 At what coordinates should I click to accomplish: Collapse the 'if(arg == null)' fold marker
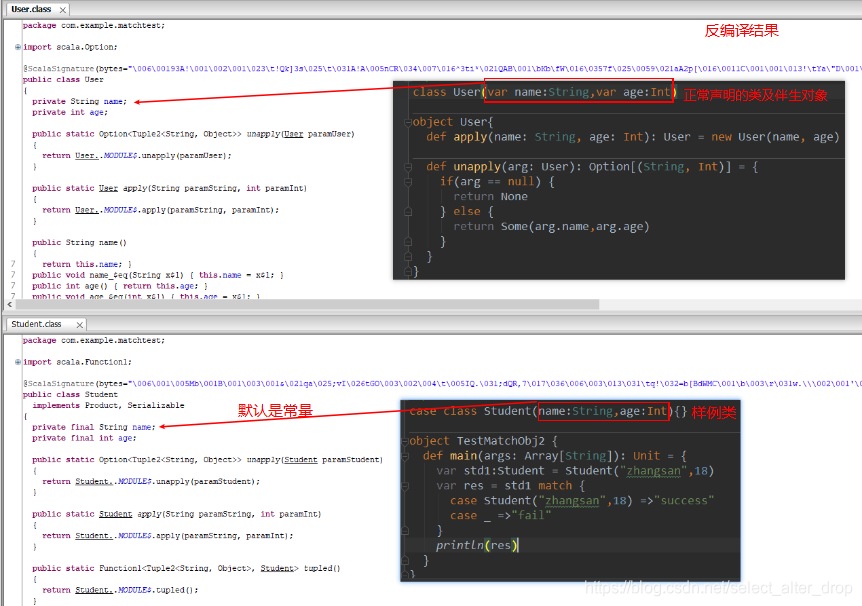[x=408, y=181]
